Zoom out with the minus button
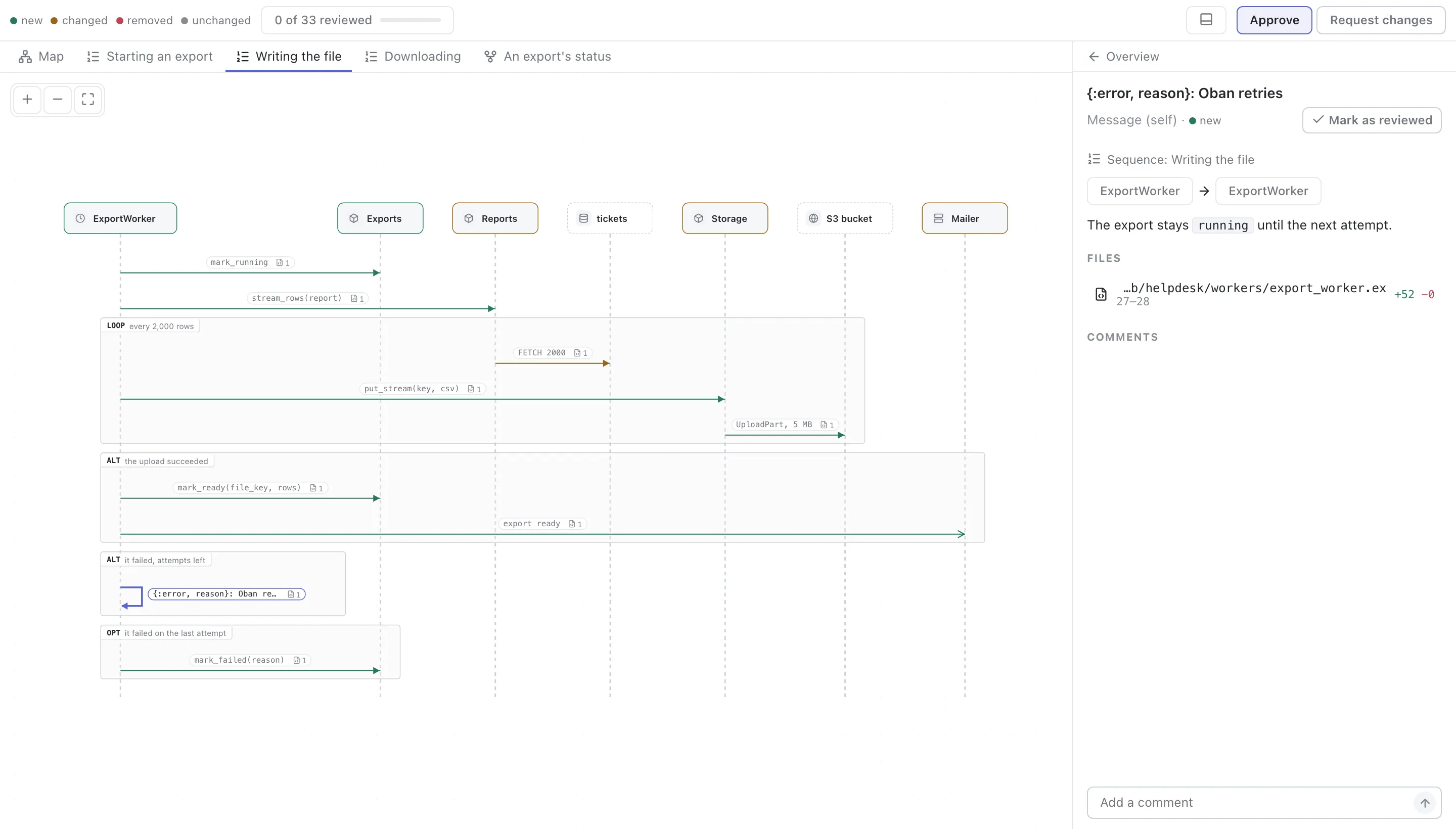Screen dimensions: 1456x829 (58, 100)
